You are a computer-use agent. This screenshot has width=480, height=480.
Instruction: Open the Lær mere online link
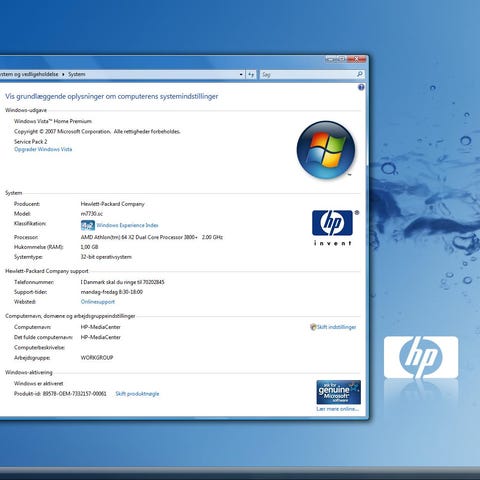tap(338, 409)
